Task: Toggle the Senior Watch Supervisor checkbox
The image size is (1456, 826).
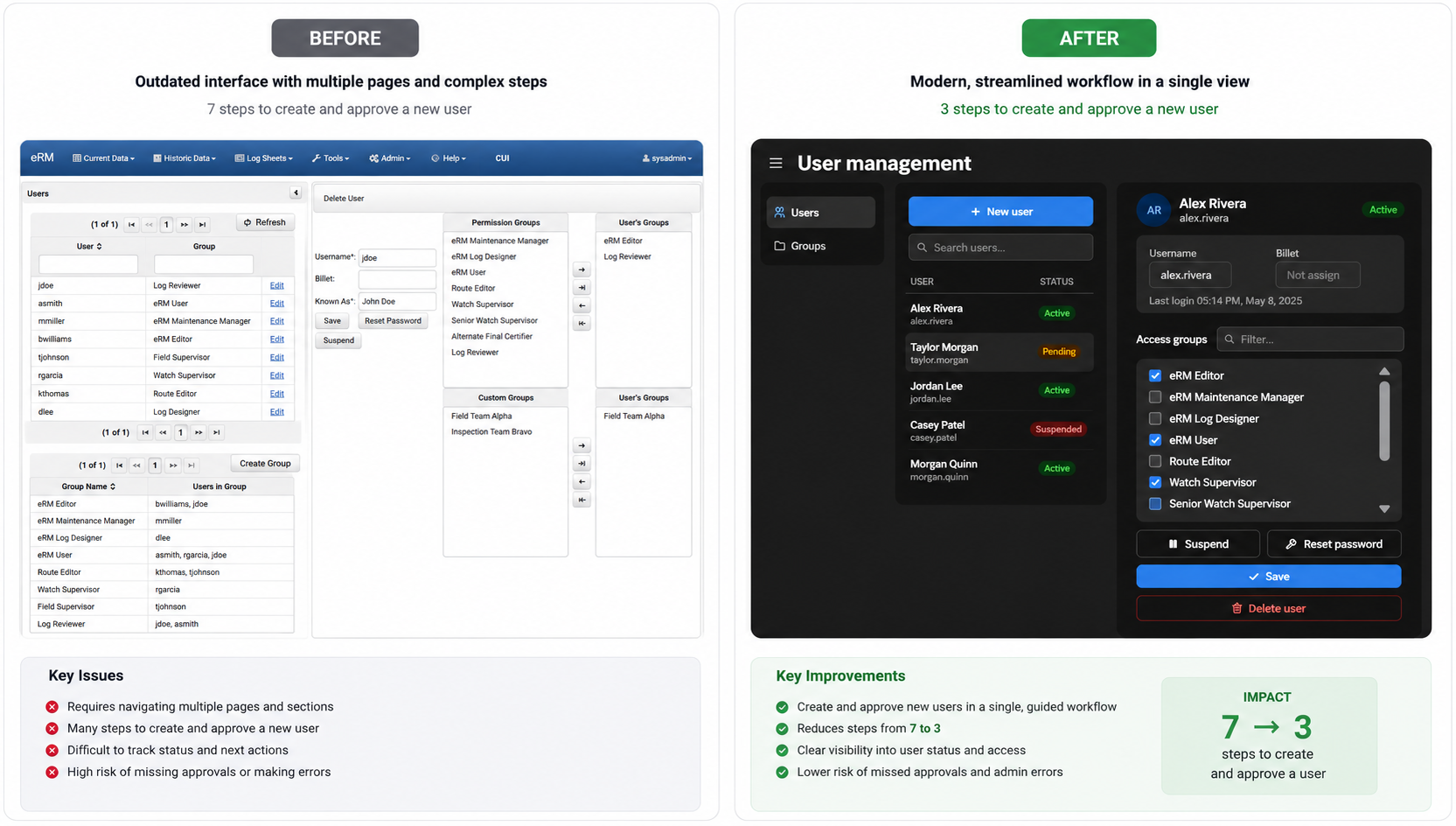Action: [x=1155, y=504]
